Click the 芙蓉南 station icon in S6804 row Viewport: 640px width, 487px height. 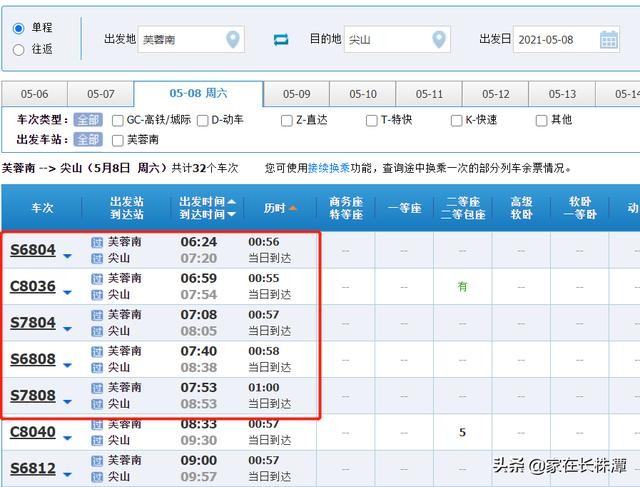point(97,242)
